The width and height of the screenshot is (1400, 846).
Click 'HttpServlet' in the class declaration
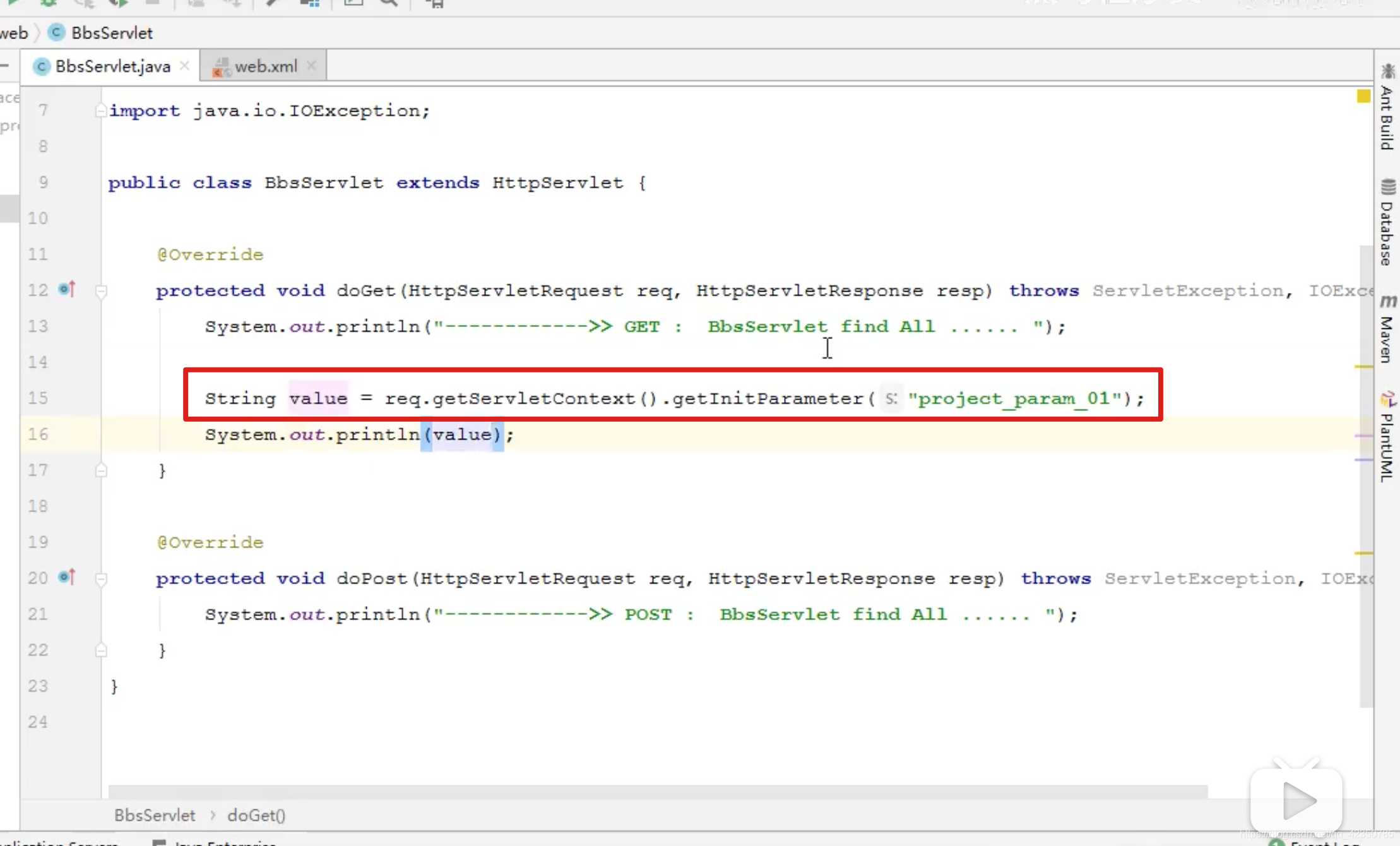coord(557,182)
